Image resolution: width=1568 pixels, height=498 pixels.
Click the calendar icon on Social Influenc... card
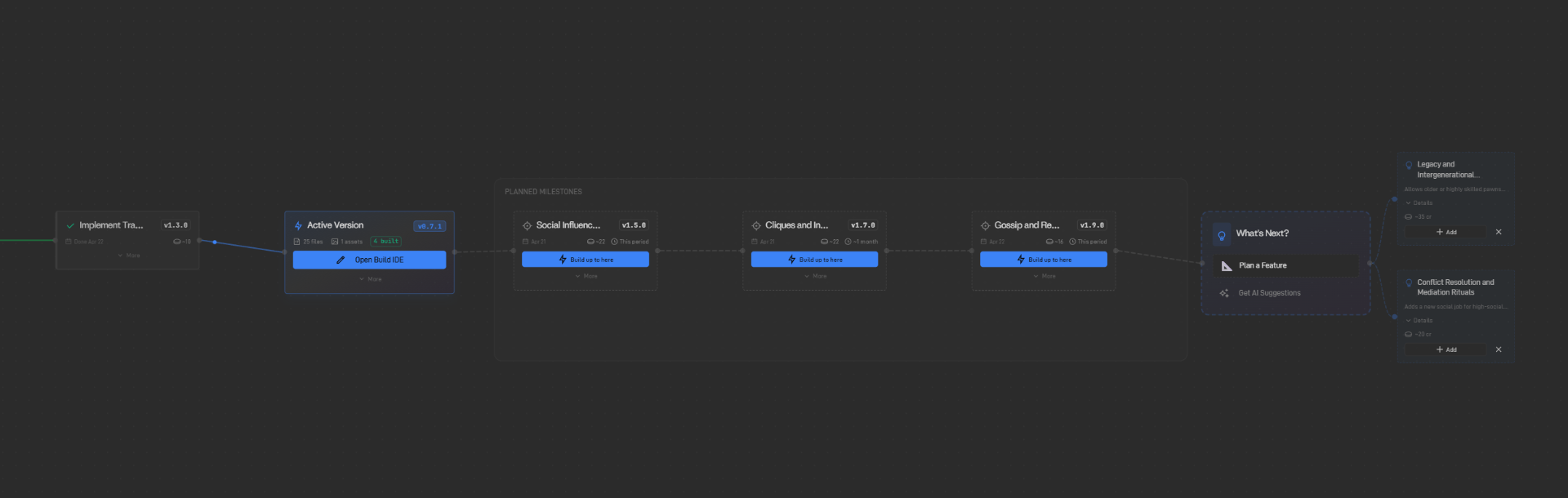(526, 242)
